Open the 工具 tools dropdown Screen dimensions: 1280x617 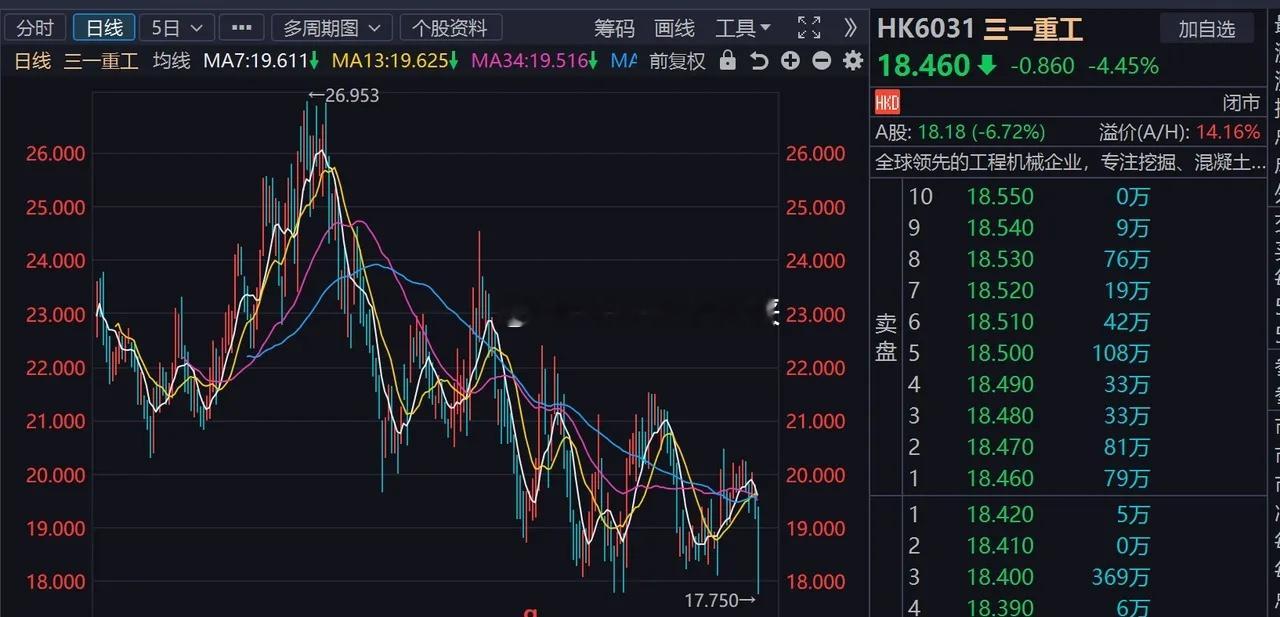743,28
